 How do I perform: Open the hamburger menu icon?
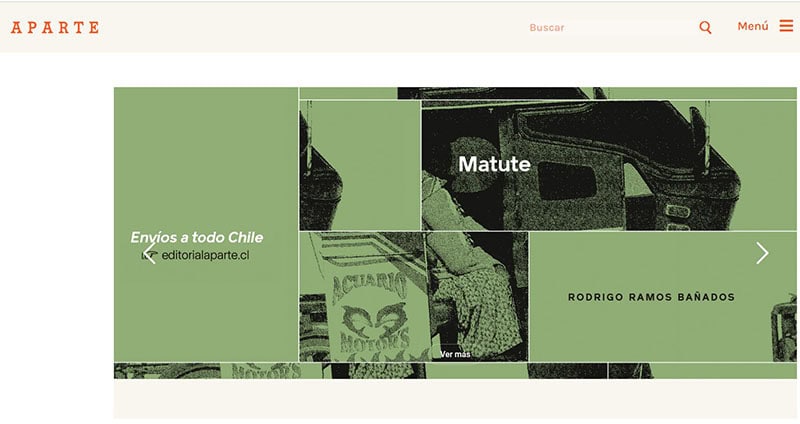pyautogui.click(x=786, y=26)
